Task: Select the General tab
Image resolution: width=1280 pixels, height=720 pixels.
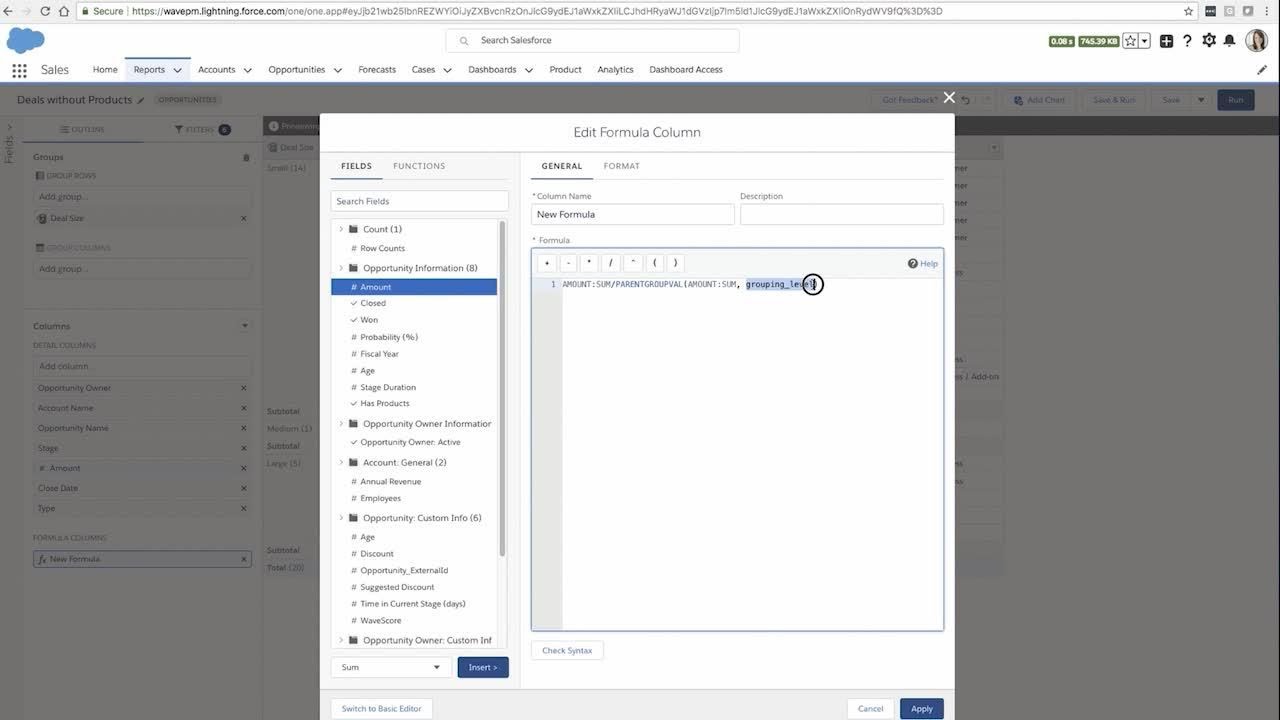Action: 562,166
